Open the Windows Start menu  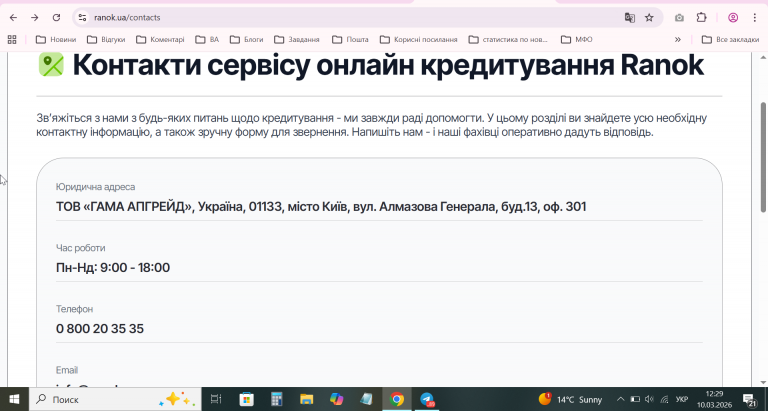(14, 399)
